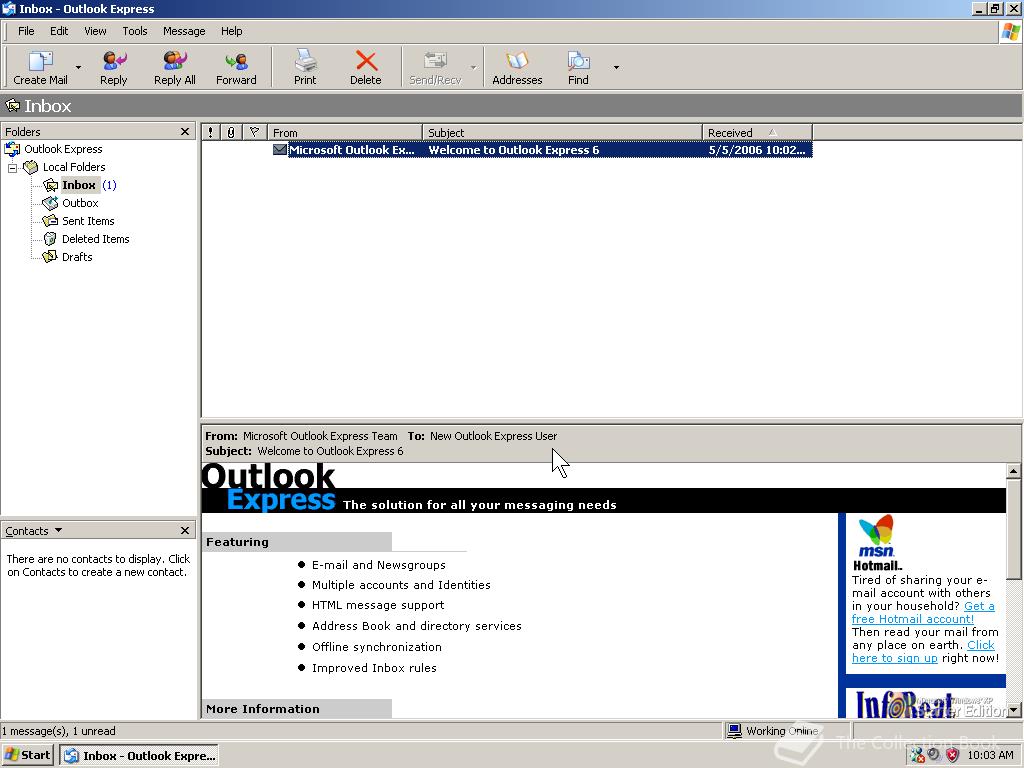
Task: Open the Addresses book icon
Action: click(x=517, y=67)
